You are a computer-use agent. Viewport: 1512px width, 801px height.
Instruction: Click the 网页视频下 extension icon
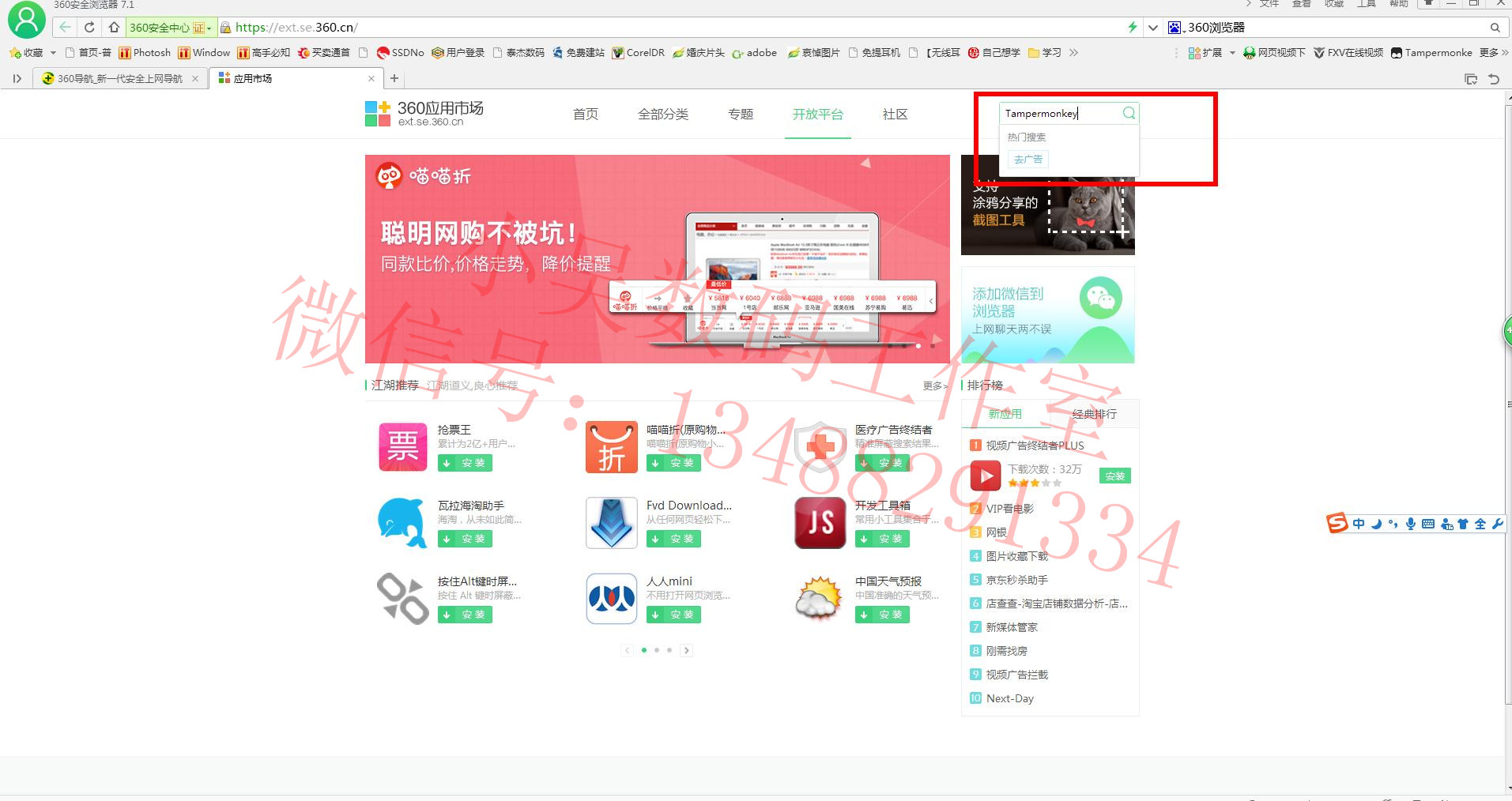click(x=1250, y=53)
